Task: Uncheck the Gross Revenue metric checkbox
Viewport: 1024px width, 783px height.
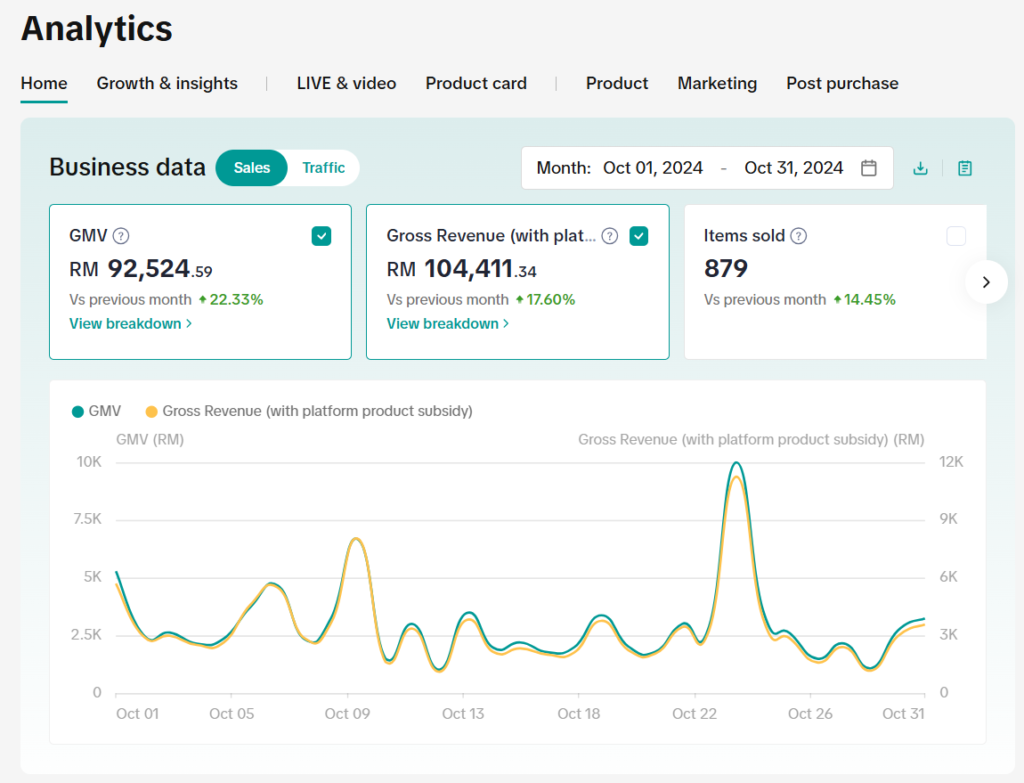Action: [x=639, y=236]
